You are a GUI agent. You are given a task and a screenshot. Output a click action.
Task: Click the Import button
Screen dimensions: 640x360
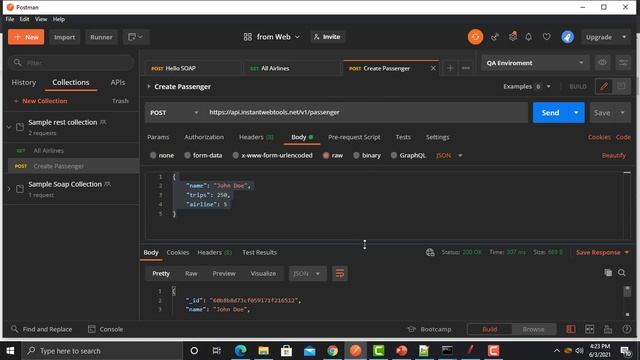(x=64, y=37)
